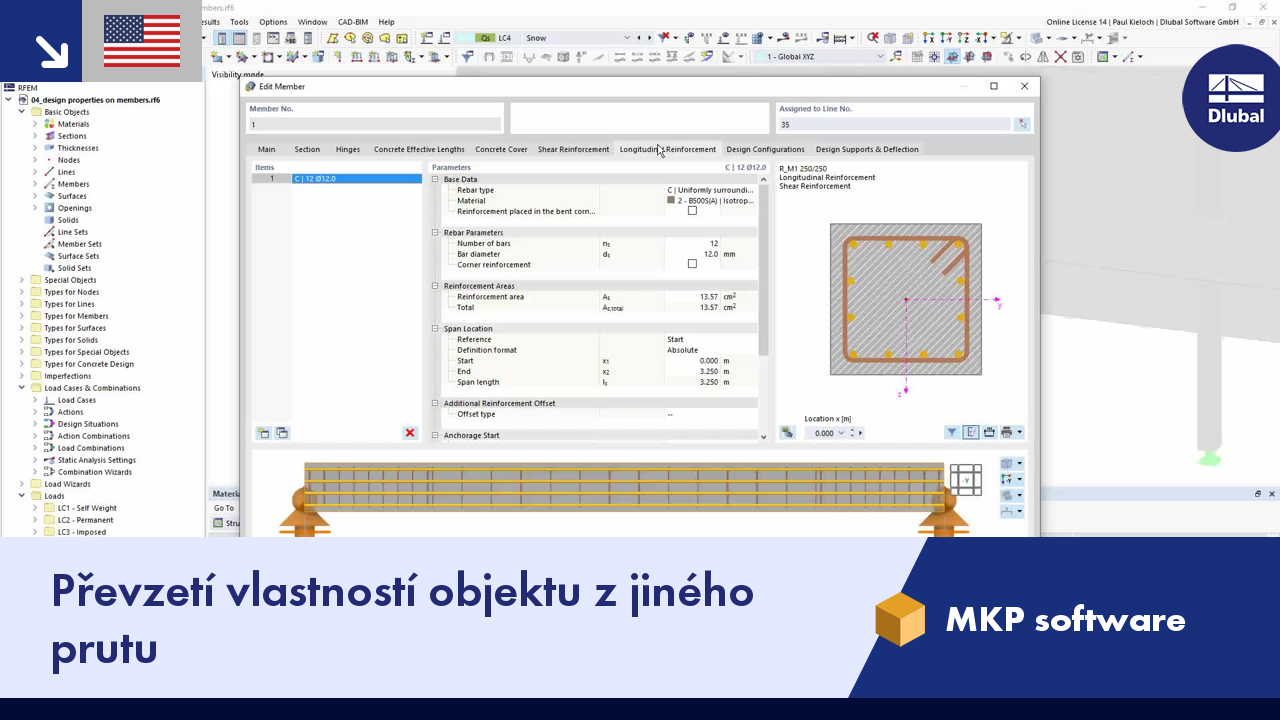Open the Hinges tab

tap(348, 149)
